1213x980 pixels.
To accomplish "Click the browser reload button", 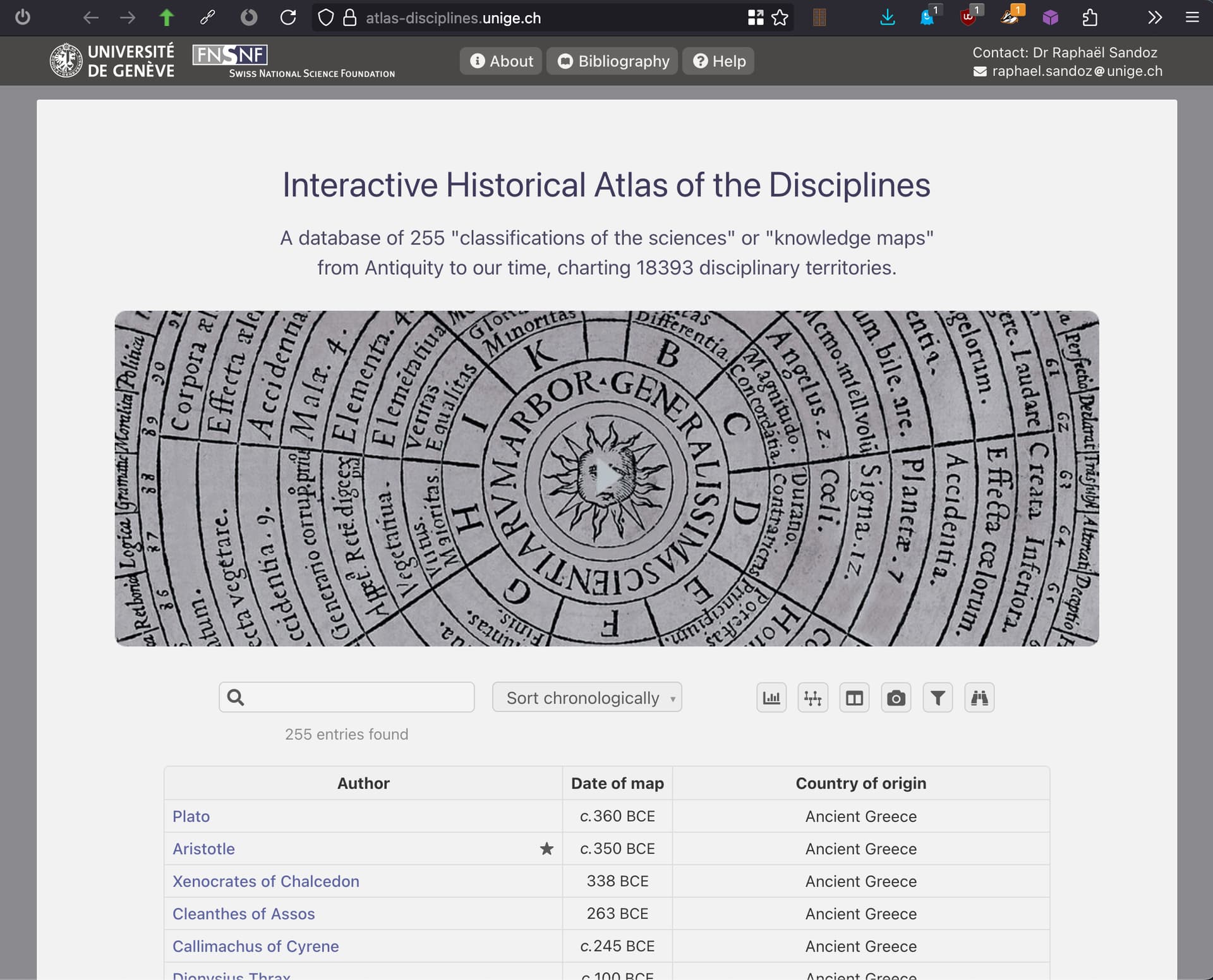I will click(x=288, y=18).
